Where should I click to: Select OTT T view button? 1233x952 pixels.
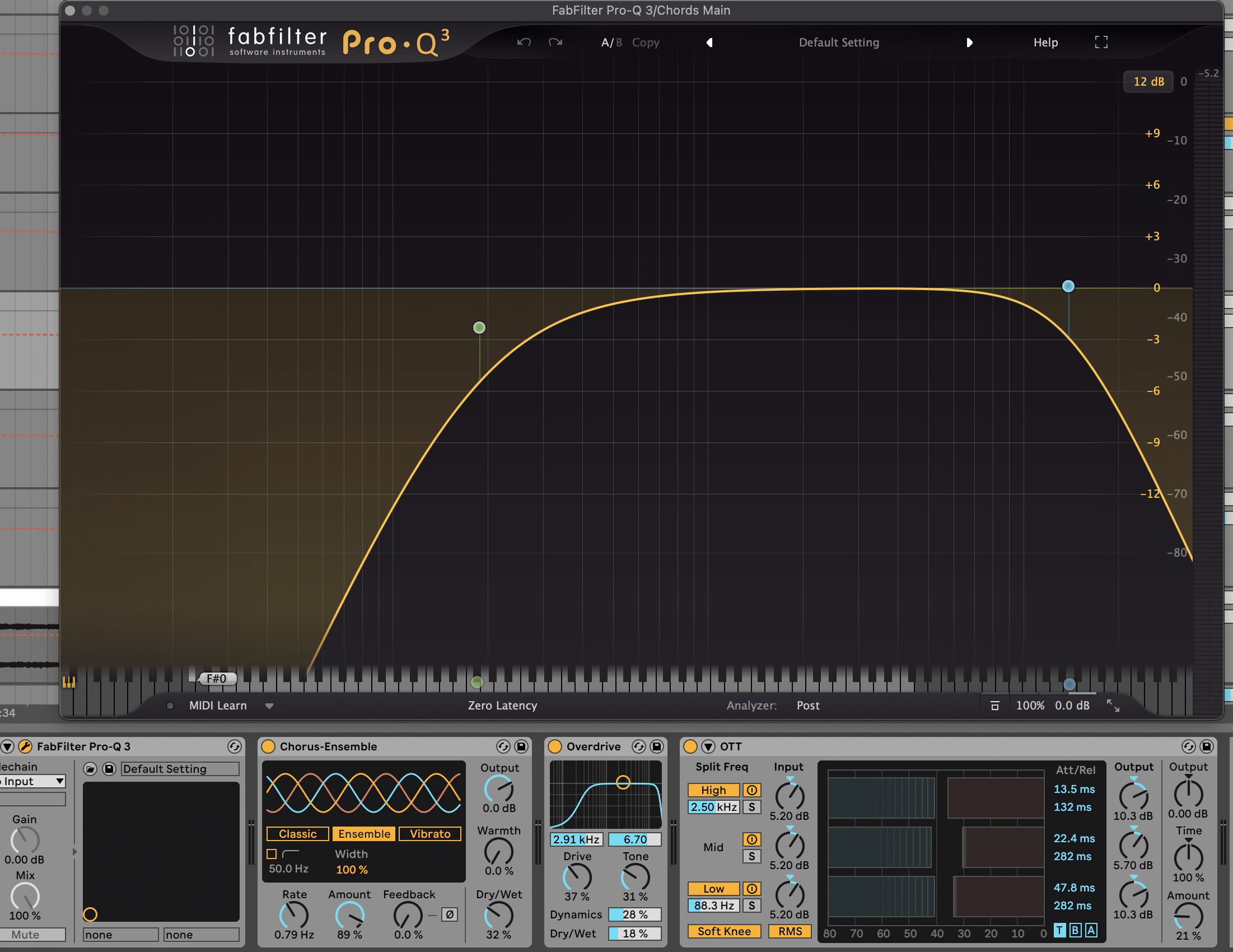click(1059, 930)
